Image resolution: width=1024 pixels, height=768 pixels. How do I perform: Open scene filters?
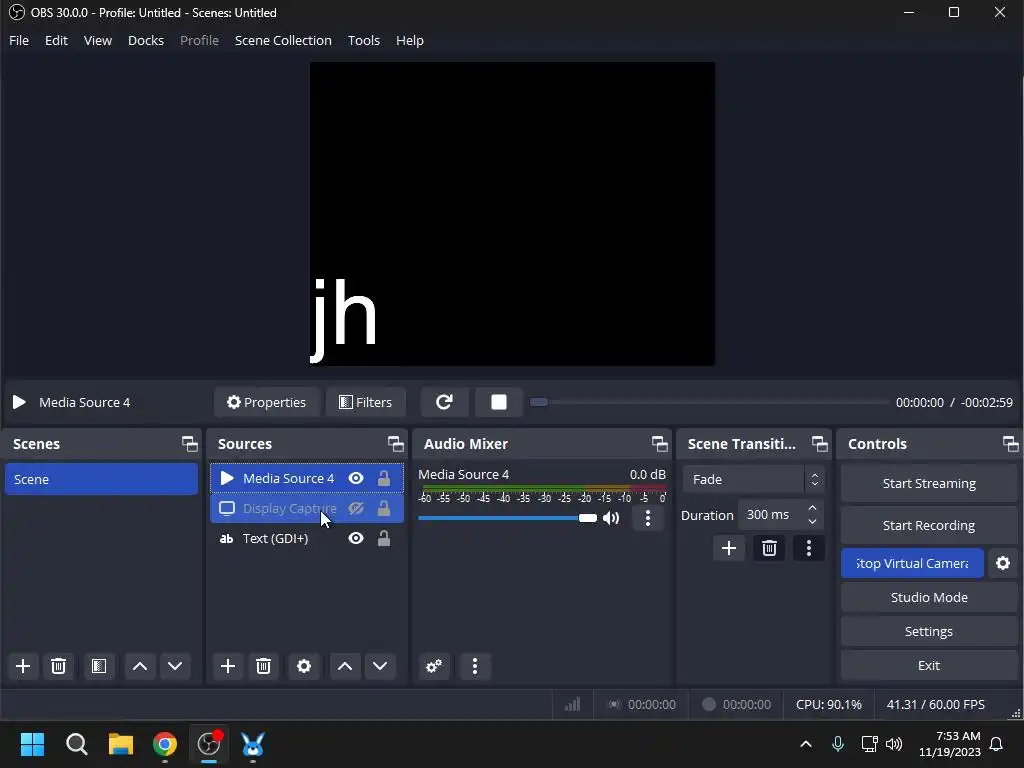coord(99,666)
